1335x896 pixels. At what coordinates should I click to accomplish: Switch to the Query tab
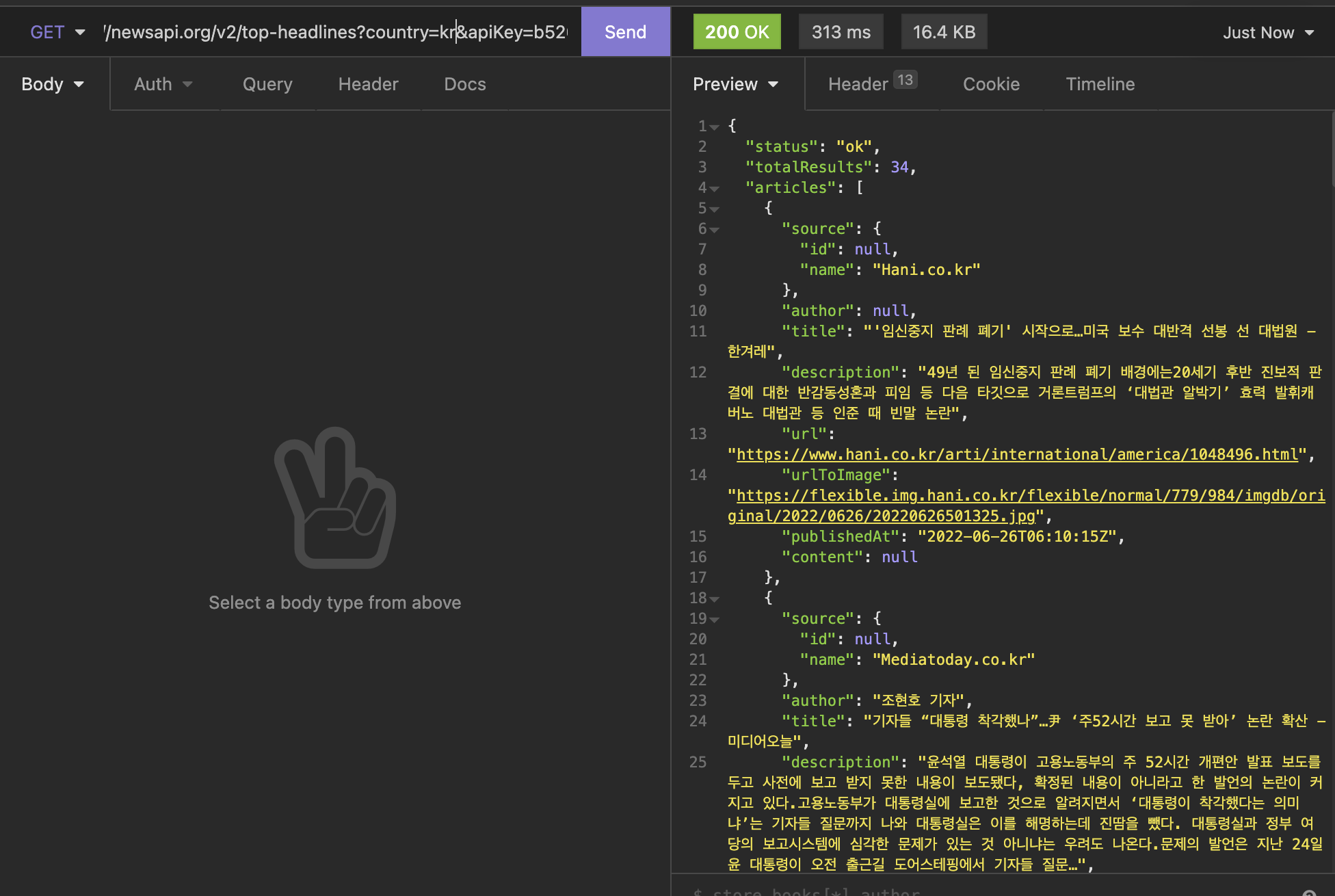(x=267, y=84)
